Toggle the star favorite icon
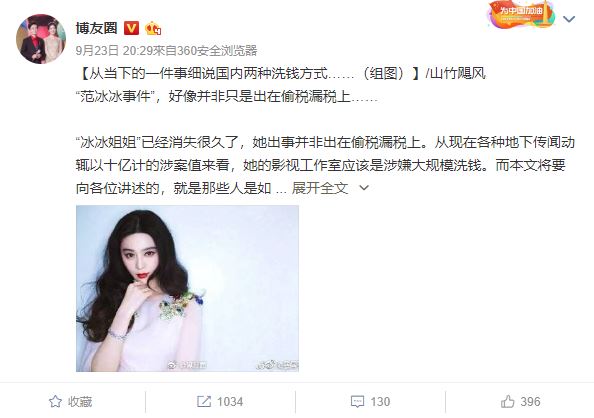594x418 pixels. [x=55, y=402]
